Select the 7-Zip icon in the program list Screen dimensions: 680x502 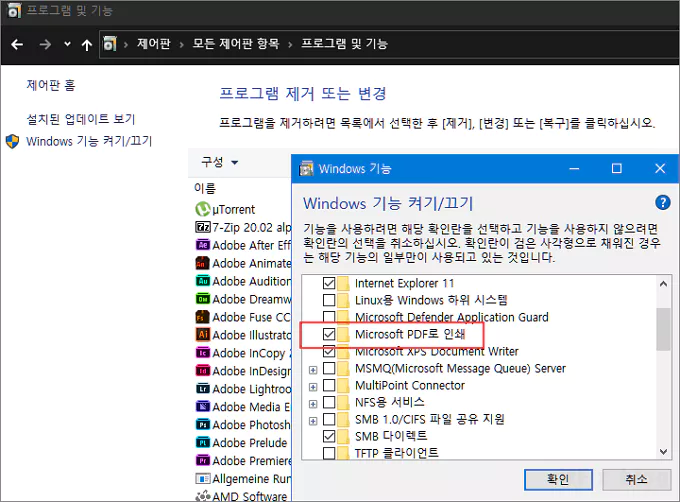pyautogui.click(x=203, y=227)
